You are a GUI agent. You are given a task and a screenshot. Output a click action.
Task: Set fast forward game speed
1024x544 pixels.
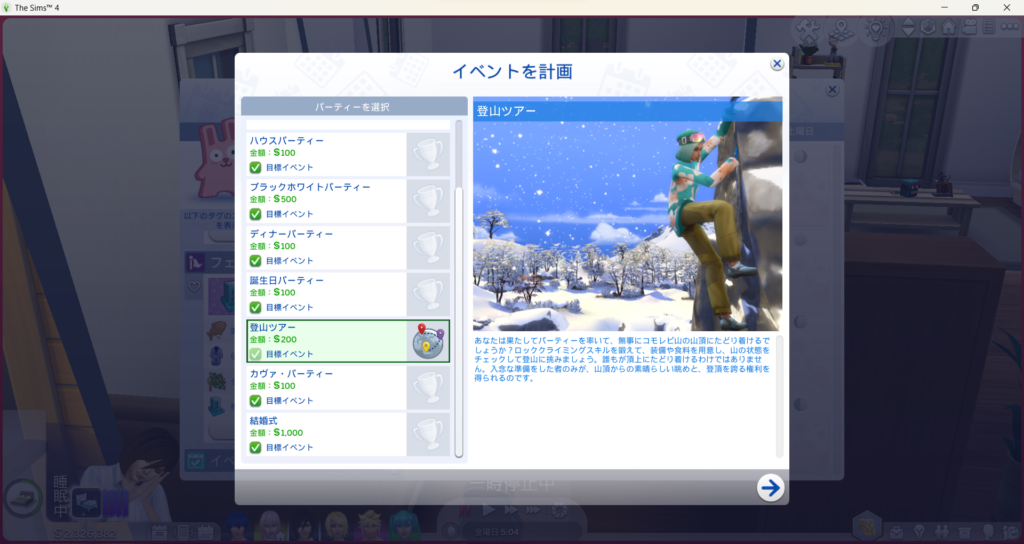point(511,510)
